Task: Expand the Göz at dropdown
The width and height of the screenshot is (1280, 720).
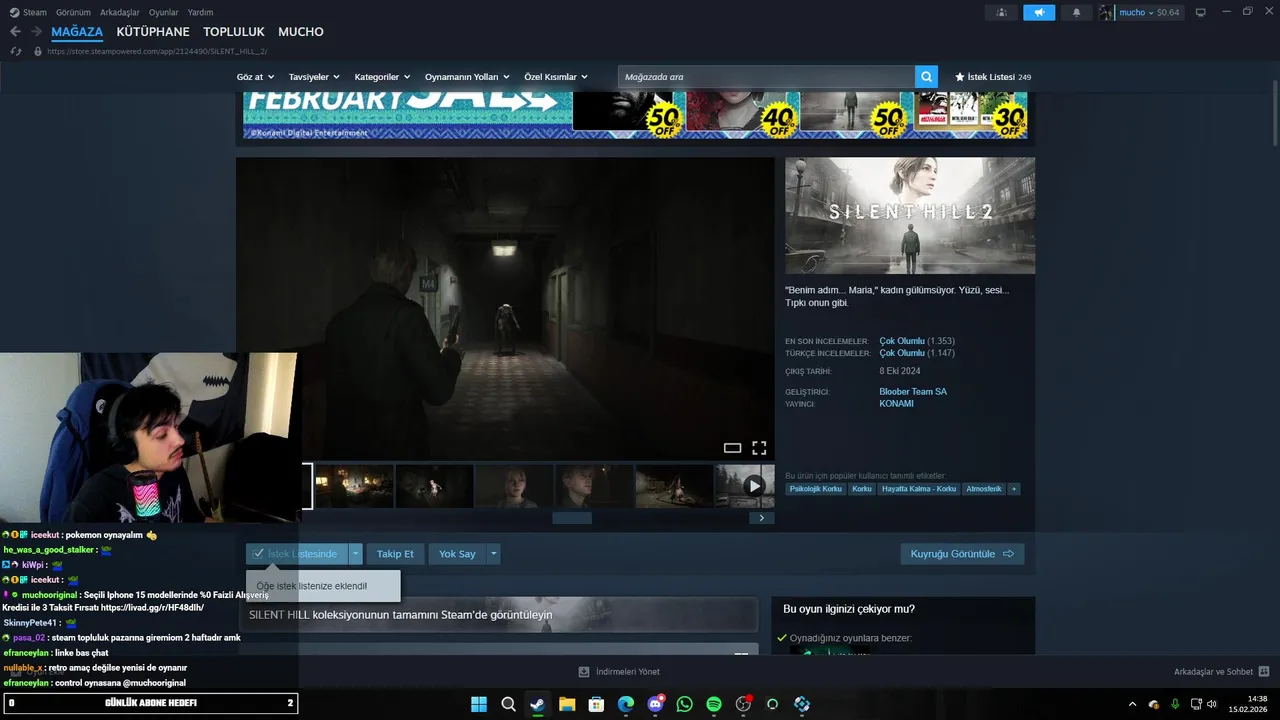Action: point(255,77)
